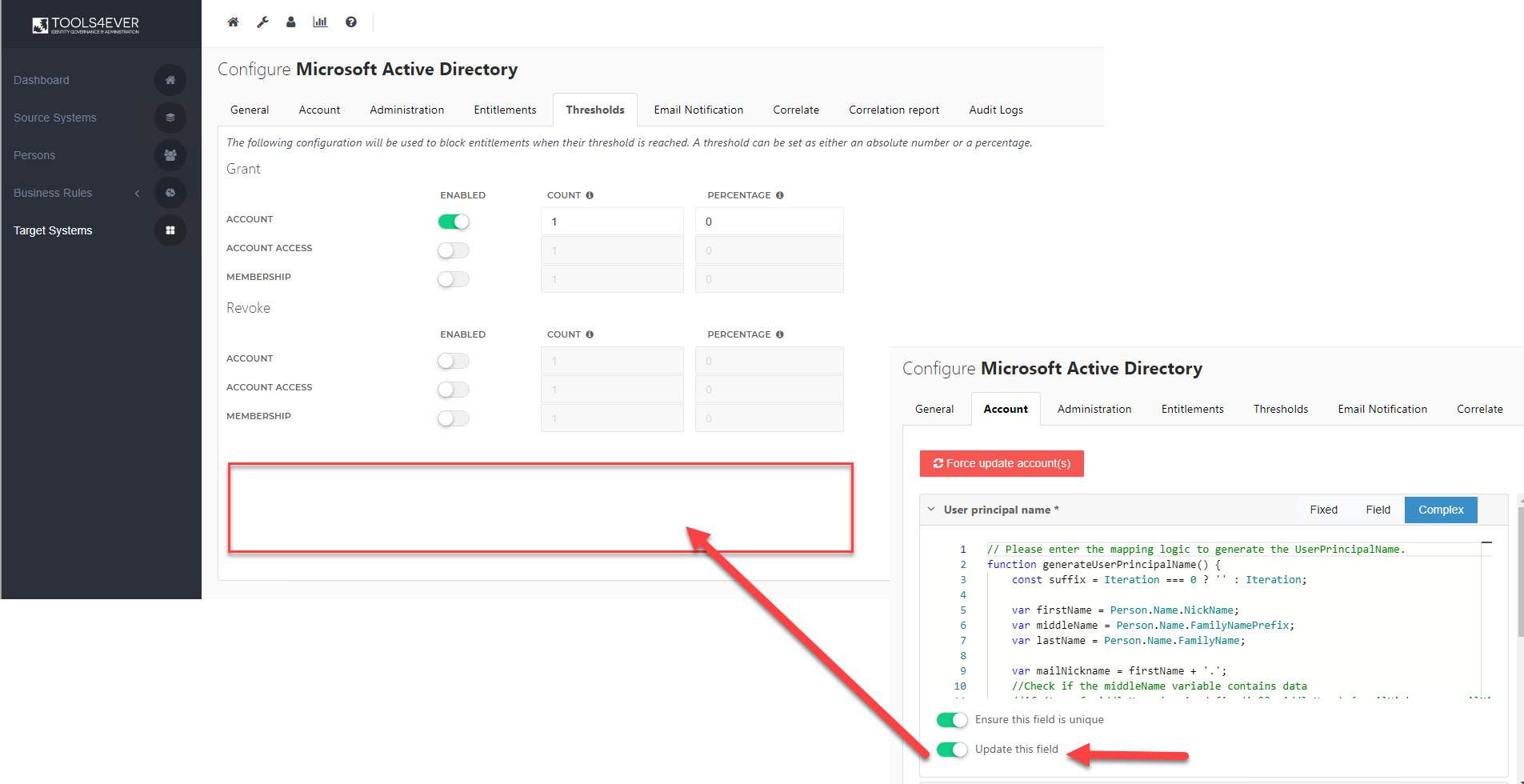Go to Persons in sidebar
Viewport: 1524px width, 784px height.
pyautogui.click(x=34, y=155)
